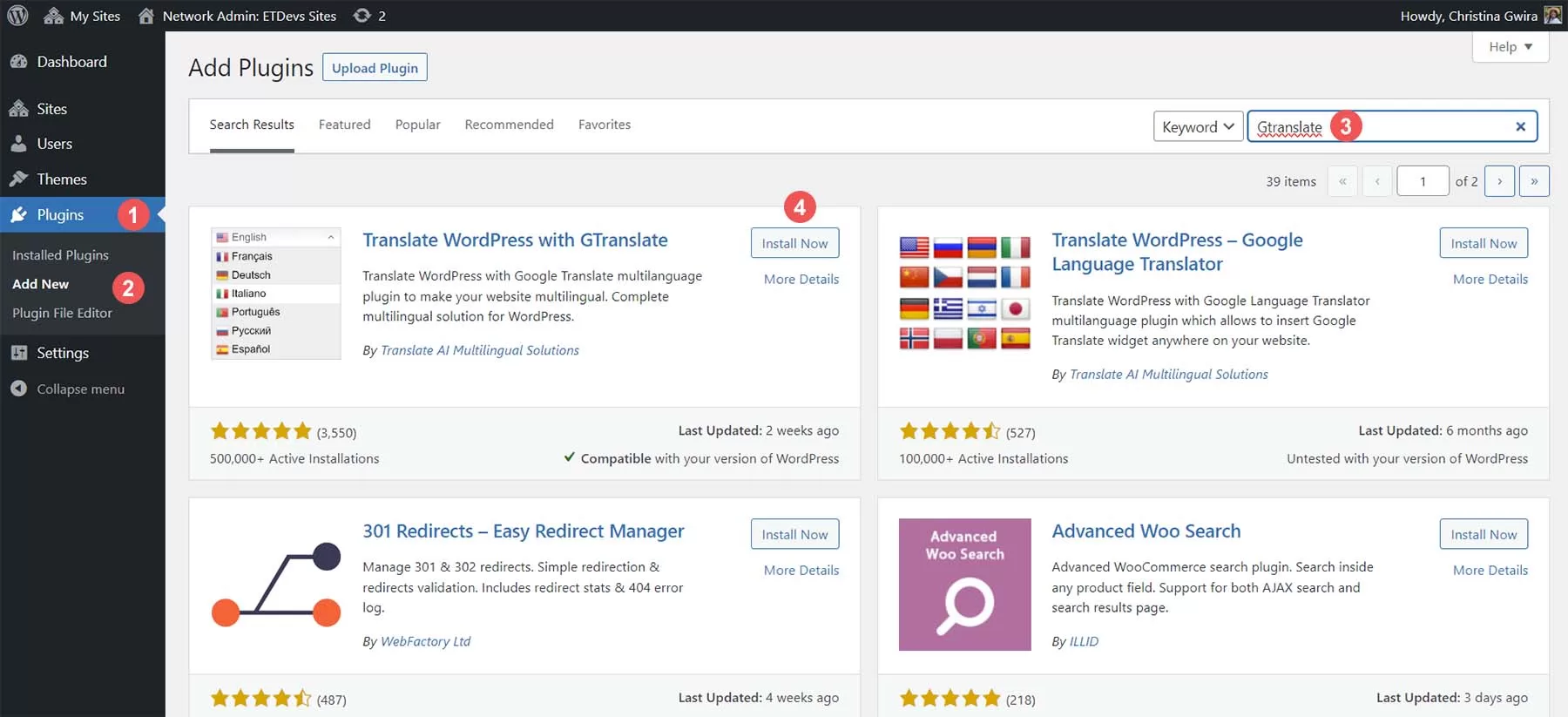Click the WordPress logo icon
The height and width of the screenshot is (717, 1568).
[17, 16]
